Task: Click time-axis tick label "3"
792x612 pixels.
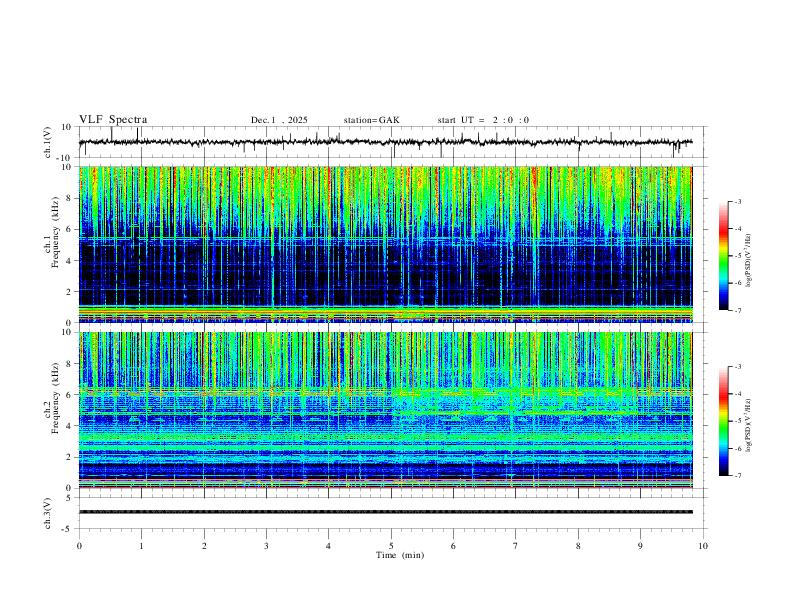Action: point(266,546)
